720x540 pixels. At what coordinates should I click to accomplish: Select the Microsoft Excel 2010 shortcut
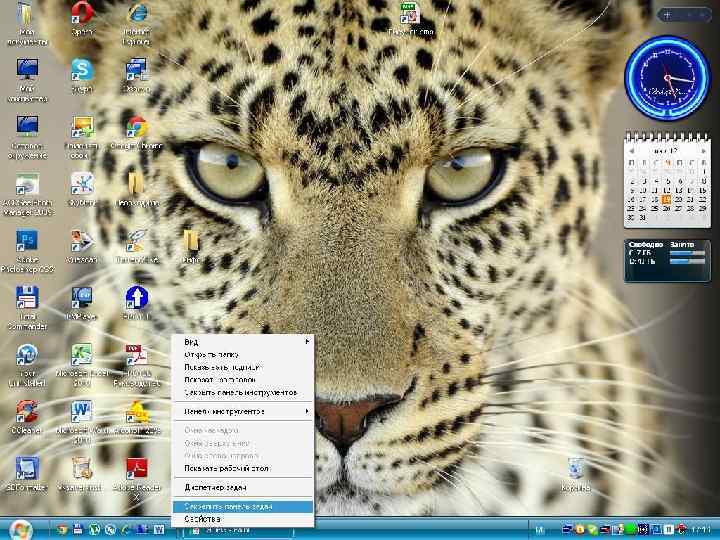[82, 365]
